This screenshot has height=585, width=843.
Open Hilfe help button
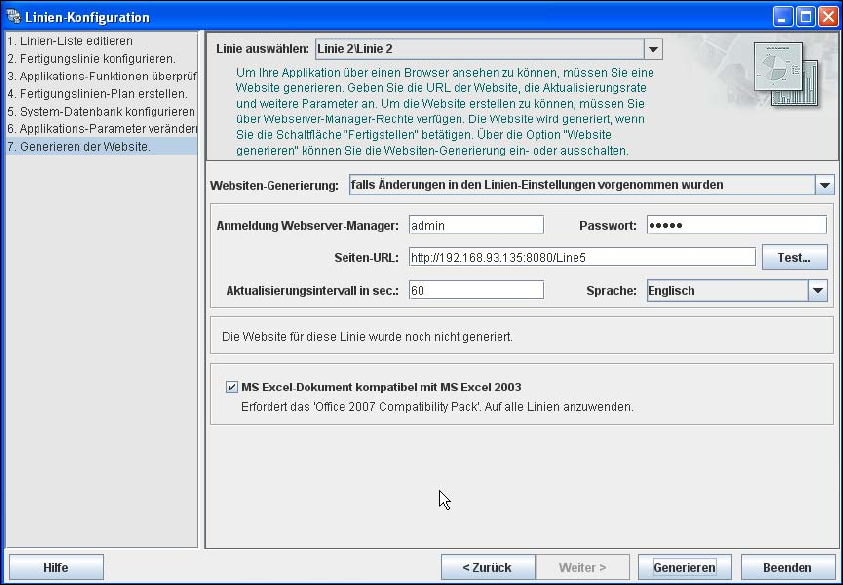coord(56,568)
